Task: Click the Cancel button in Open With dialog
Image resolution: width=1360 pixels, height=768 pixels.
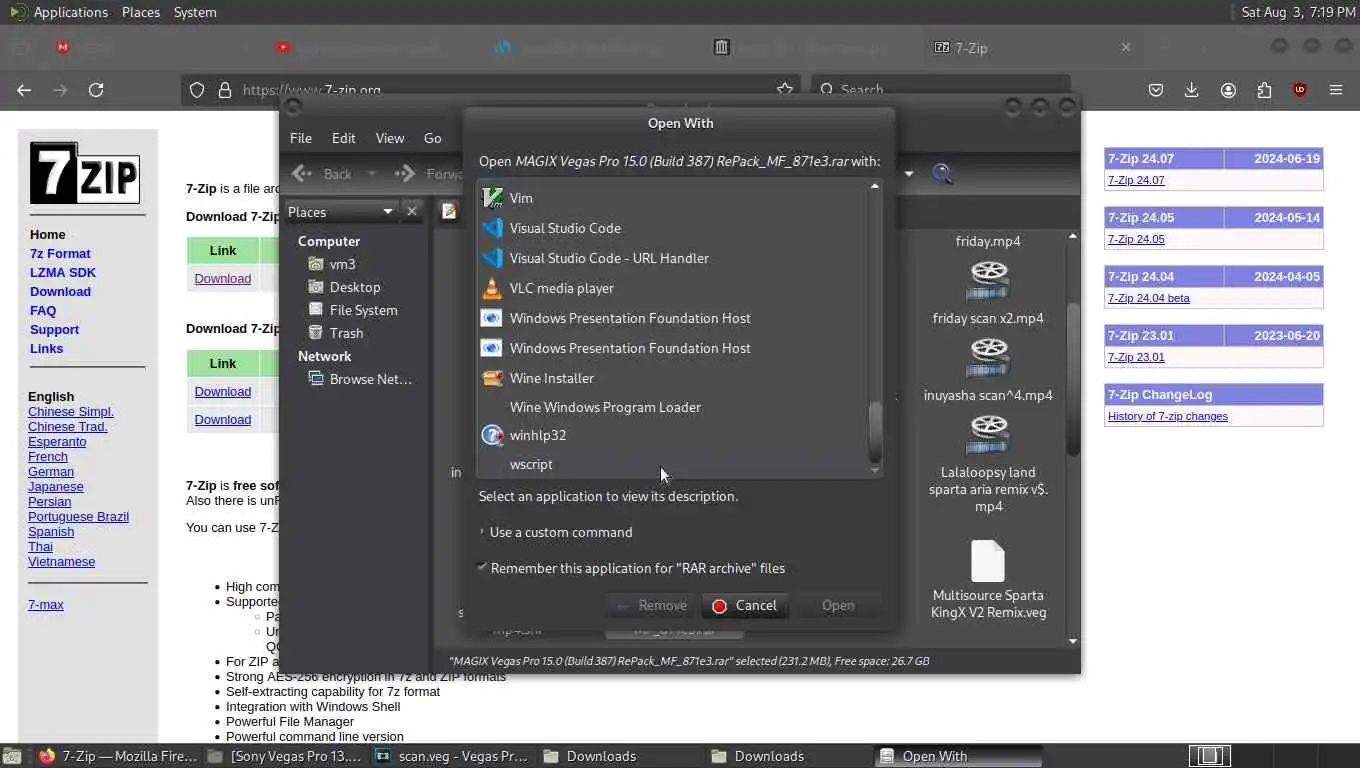Action: coord(745,605)
